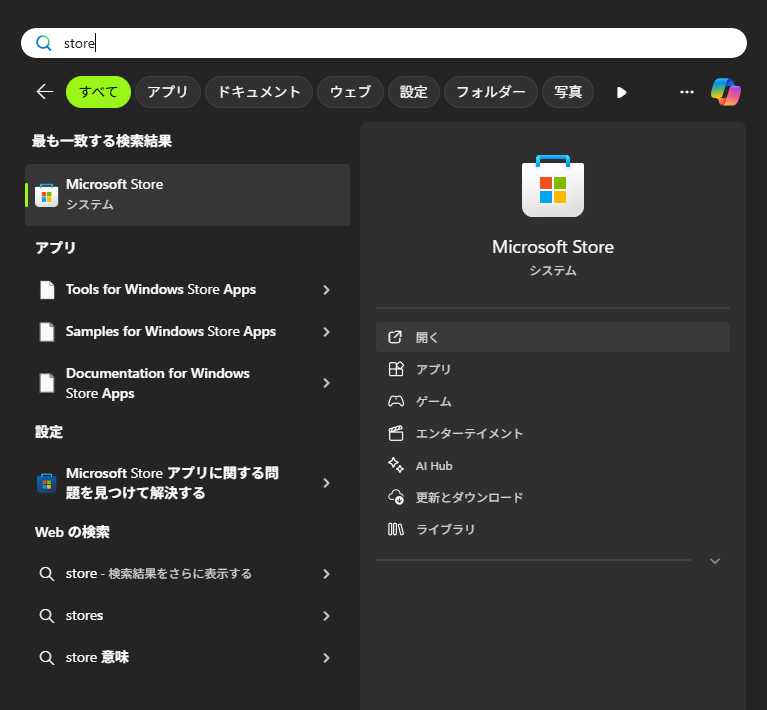Expand the Microsoft Store troubleshooting chevron

click(x=326, y=483)
